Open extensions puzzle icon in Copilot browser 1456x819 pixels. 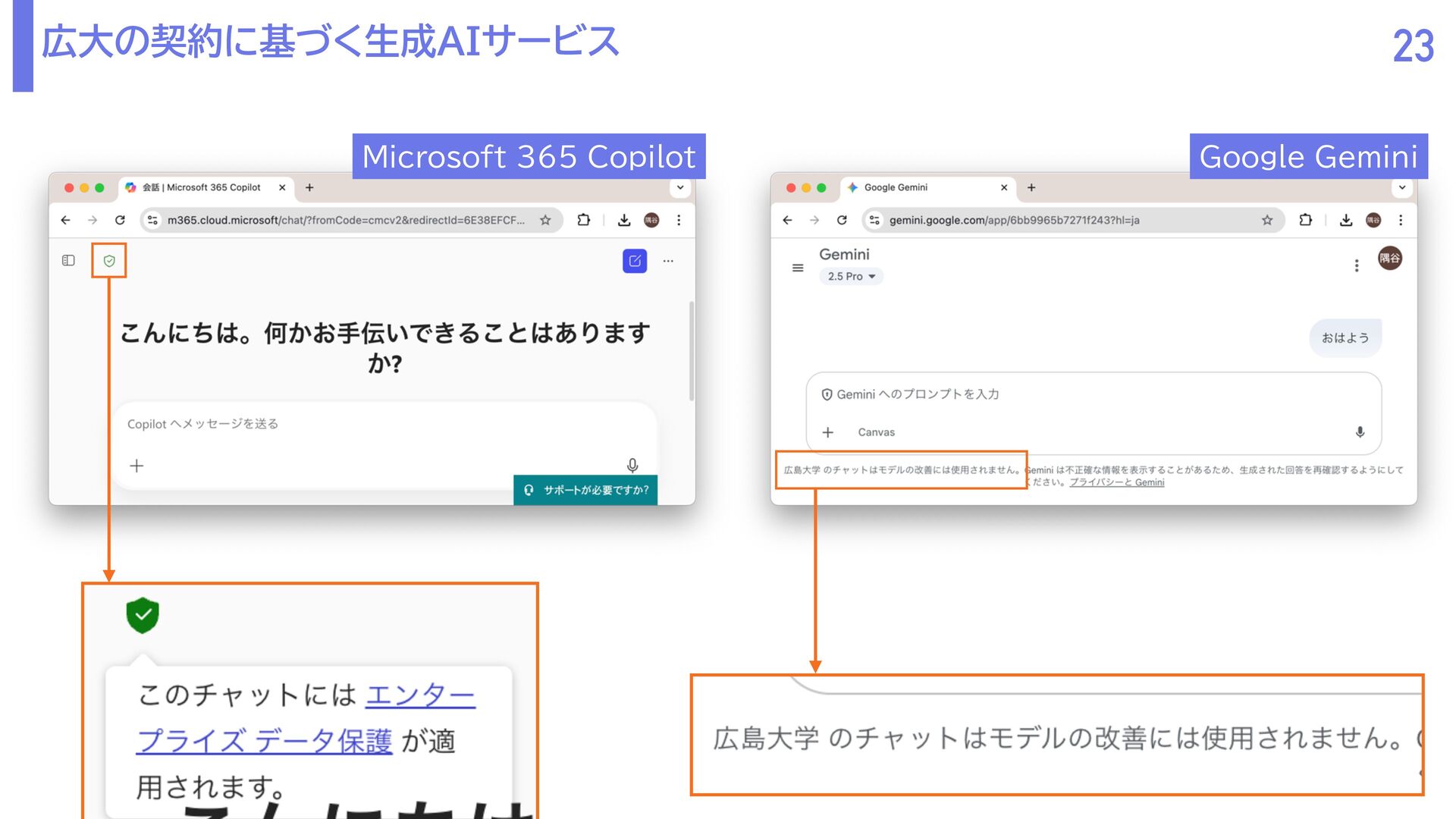click(x=583, y=220)
